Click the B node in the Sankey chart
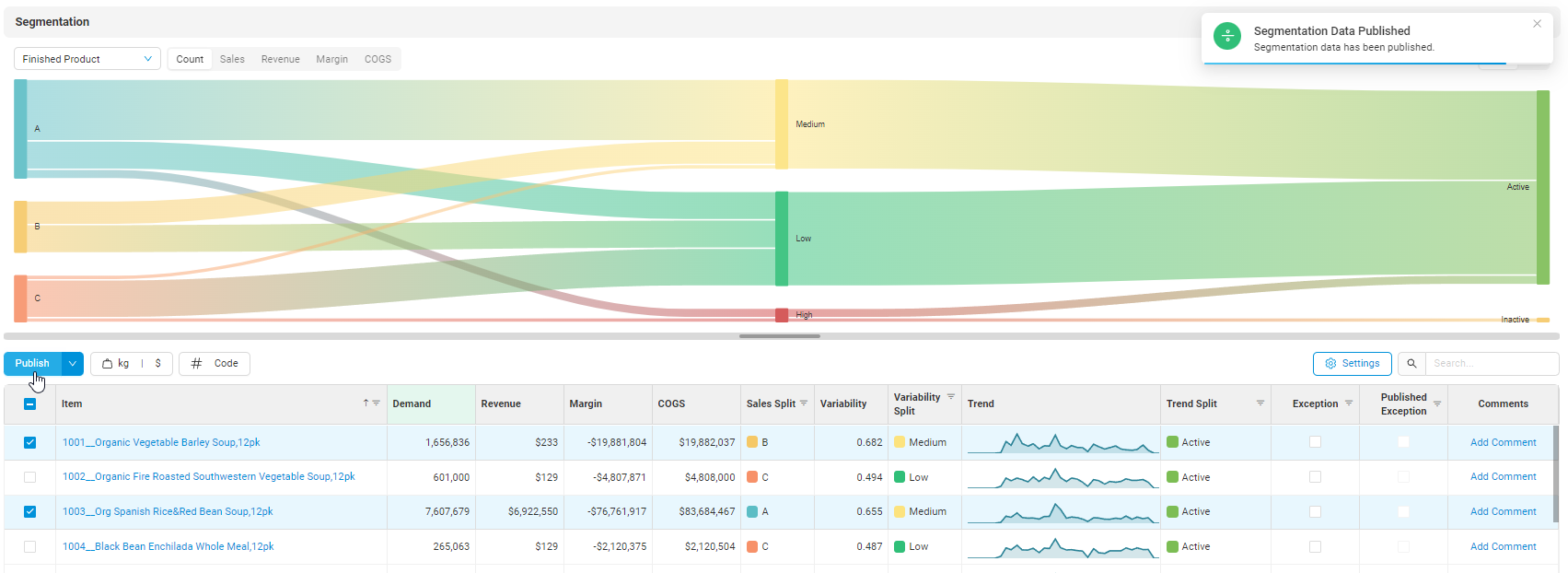The width and height of the screenshot is (1568, 573). pyautogui.click(x=20, y=227)
